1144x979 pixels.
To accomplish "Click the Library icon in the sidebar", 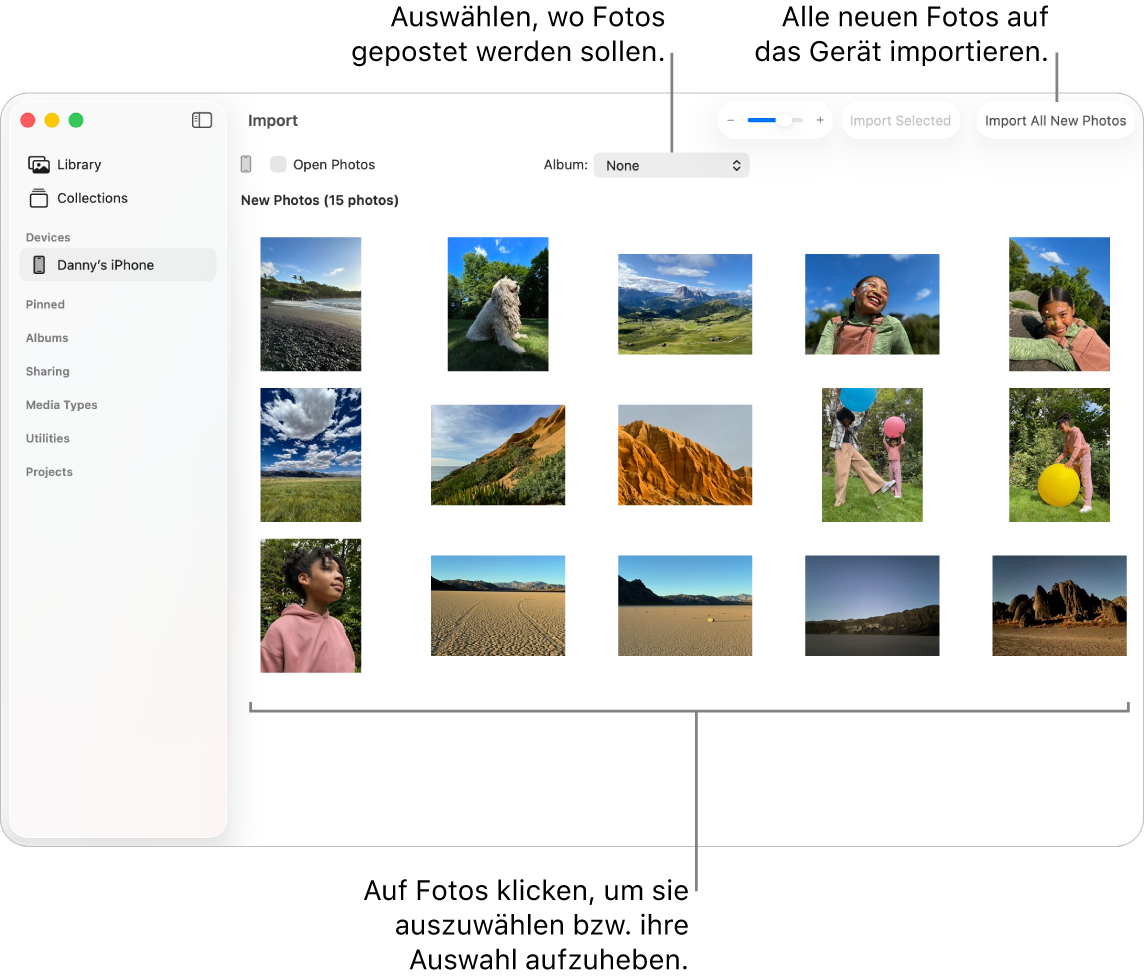I will (x=40, y=164).
